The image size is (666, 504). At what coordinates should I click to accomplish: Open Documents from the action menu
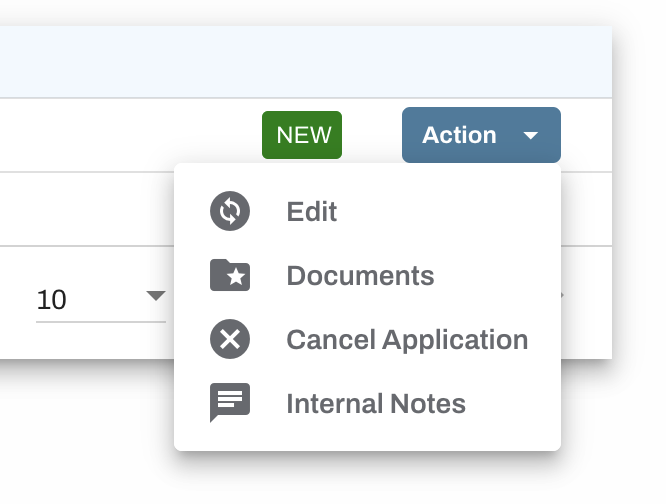pos(360,276)
